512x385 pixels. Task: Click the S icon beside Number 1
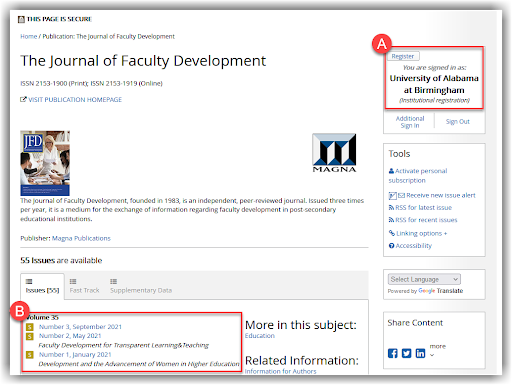30,355
